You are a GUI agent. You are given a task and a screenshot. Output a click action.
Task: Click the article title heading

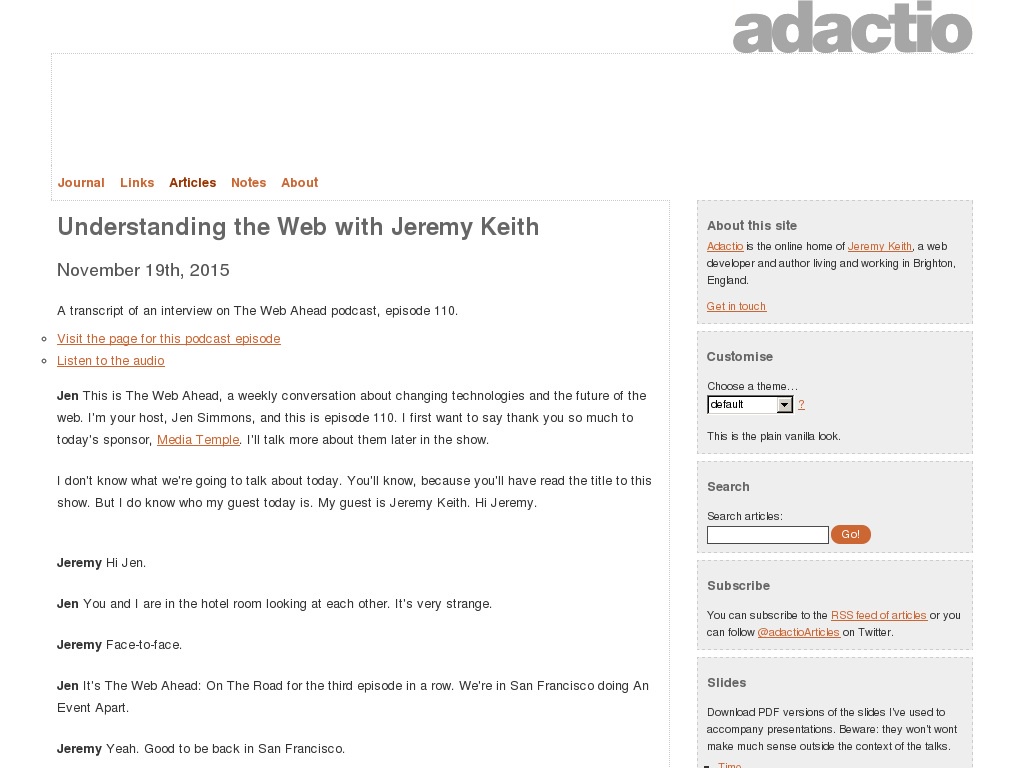[x=298, y=227]
